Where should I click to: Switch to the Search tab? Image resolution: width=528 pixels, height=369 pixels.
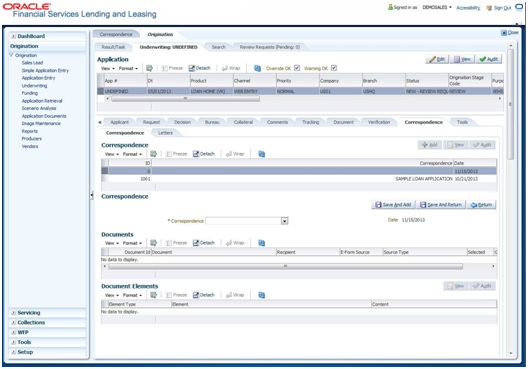tap(219, 47)
